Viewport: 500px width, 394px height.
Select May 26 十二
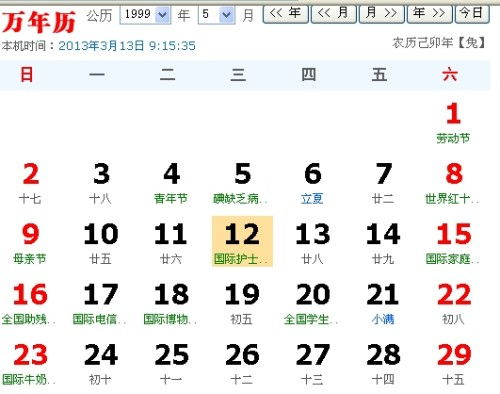pos(242,364)
